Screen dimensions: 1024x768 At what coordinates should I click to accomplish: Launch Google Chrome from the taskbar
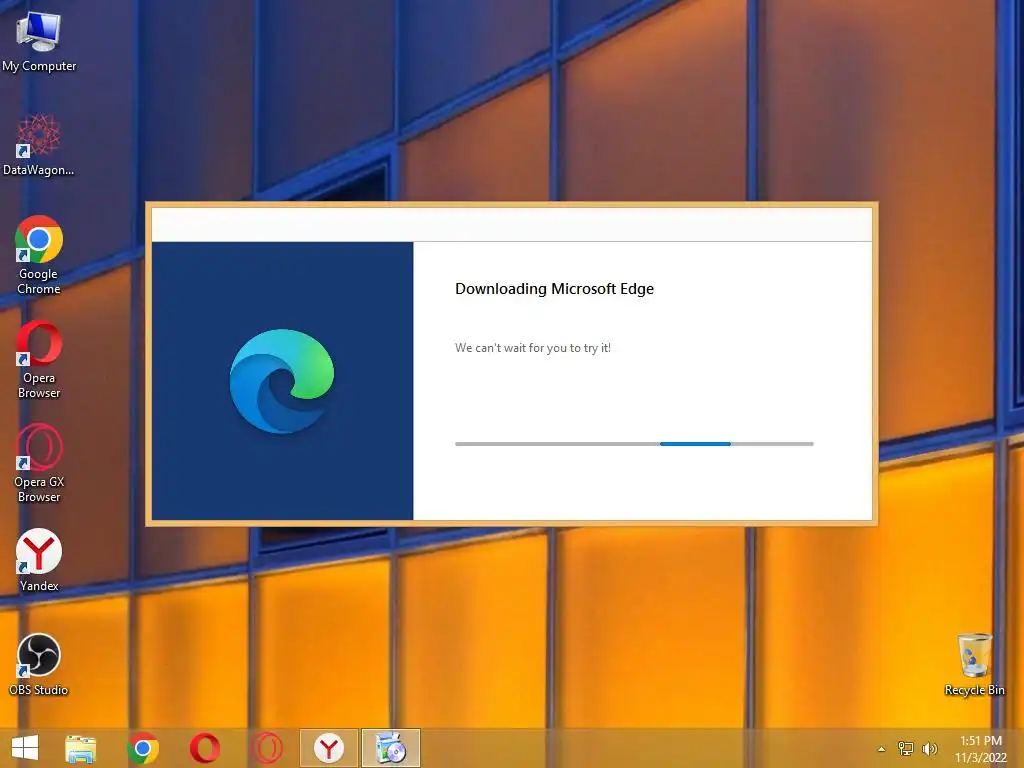coord(143,748)
